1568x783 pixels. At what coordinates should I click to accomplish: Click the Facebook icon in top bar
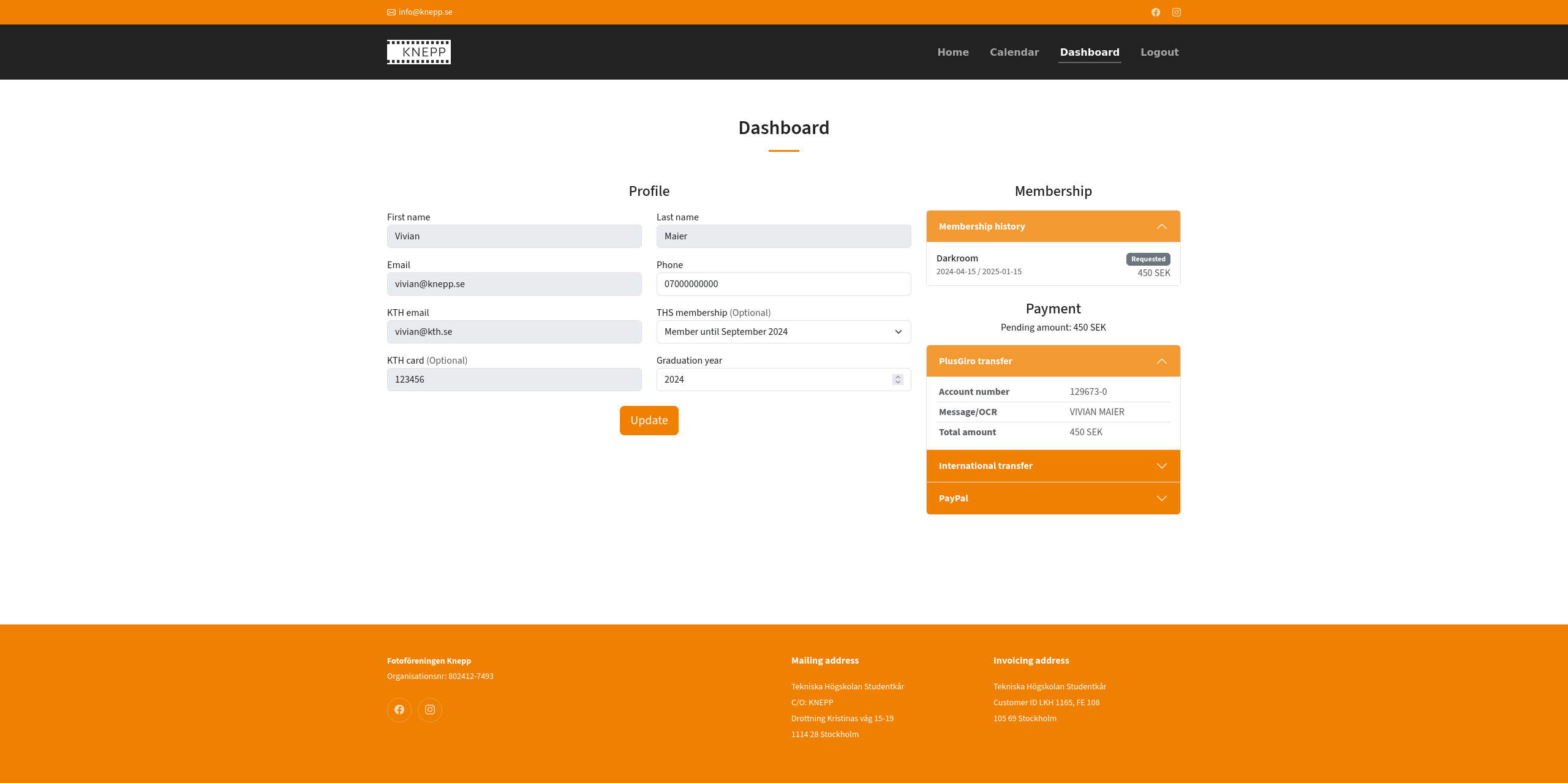pyautogui.click(x=1155, y=12)
